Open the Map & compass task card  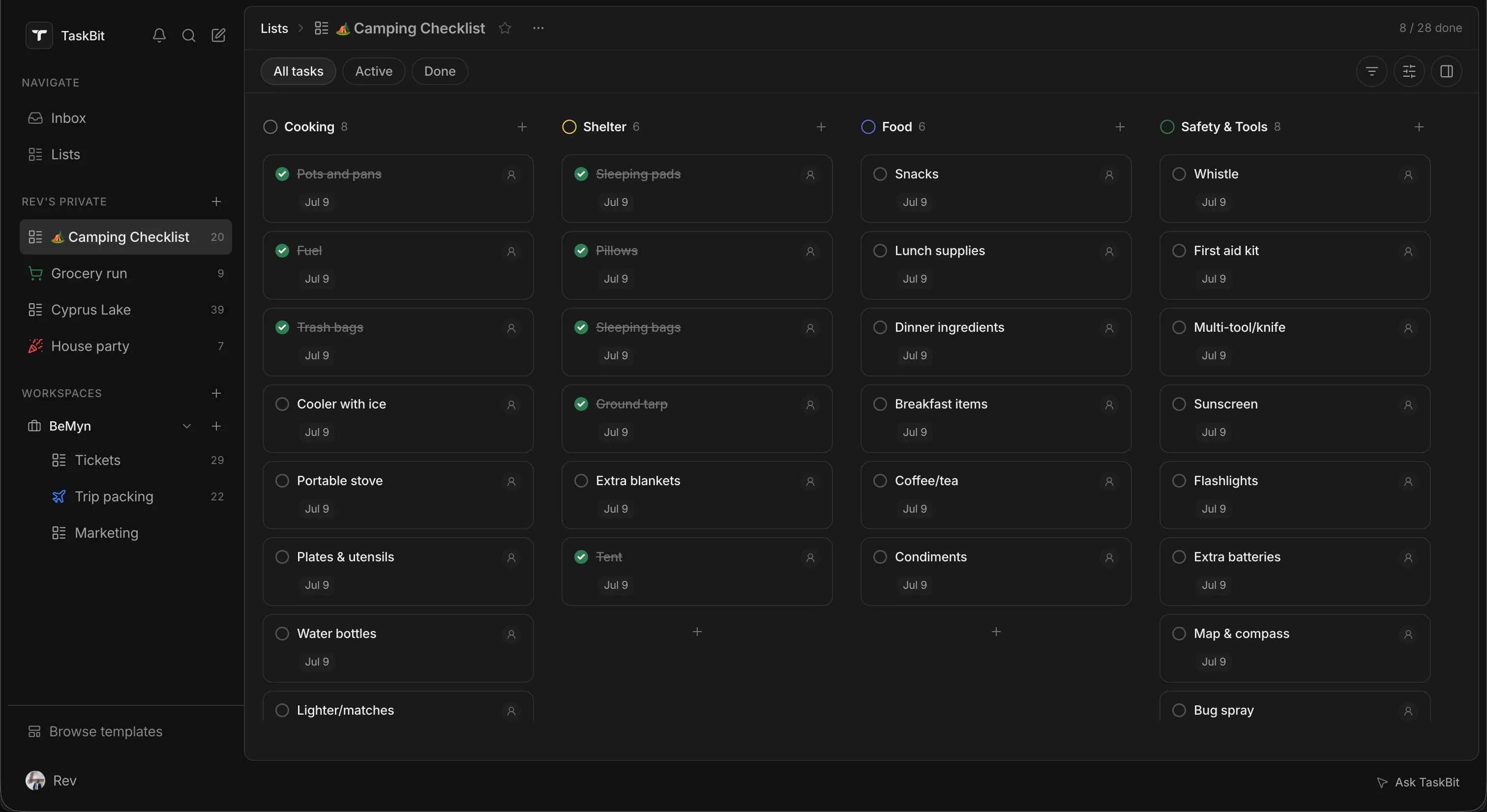[1295, 648]
